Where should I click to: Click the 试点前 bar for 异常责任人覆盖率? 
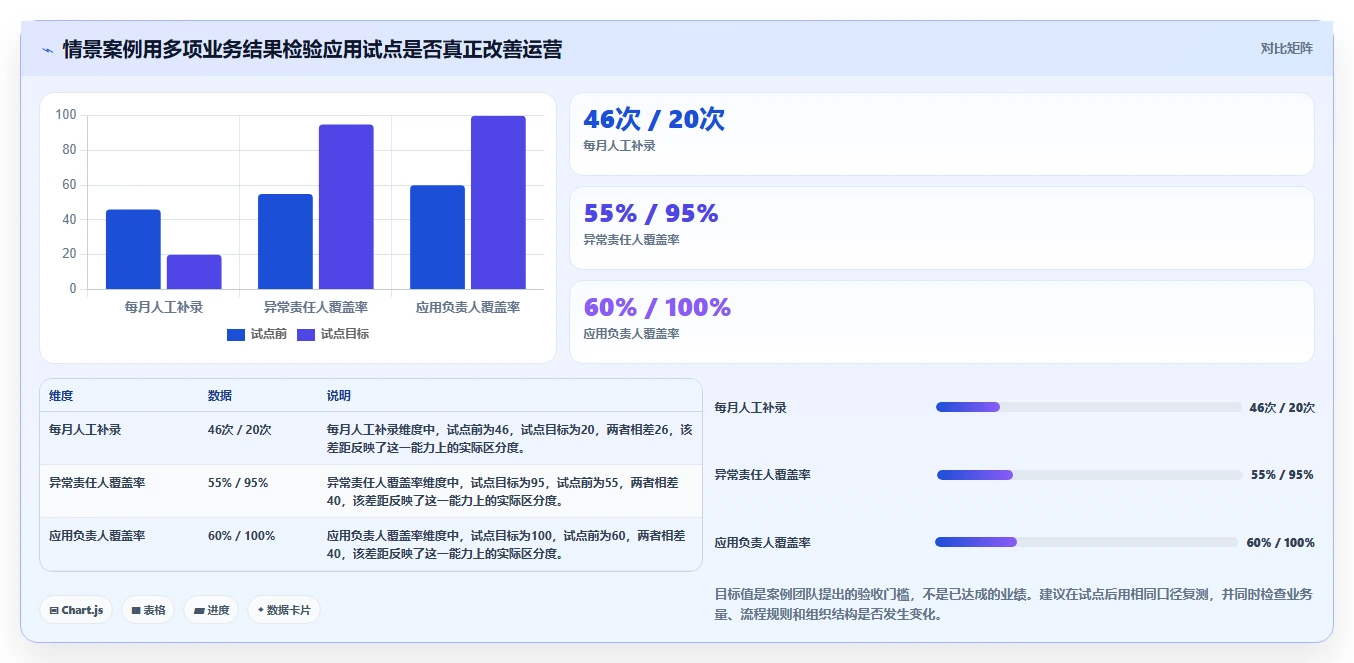(x=285, y=241)
